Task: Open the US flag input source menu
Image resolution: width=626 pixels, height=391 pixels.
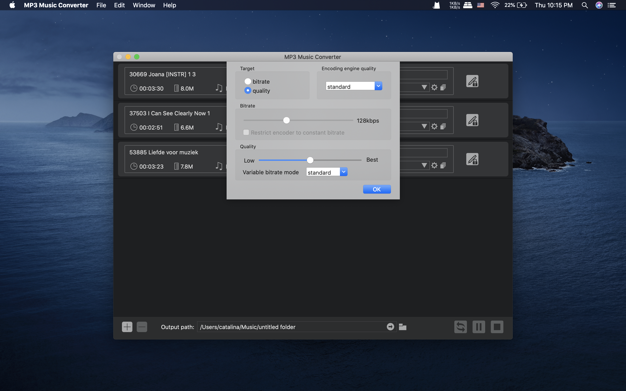Action: [481, 5]
